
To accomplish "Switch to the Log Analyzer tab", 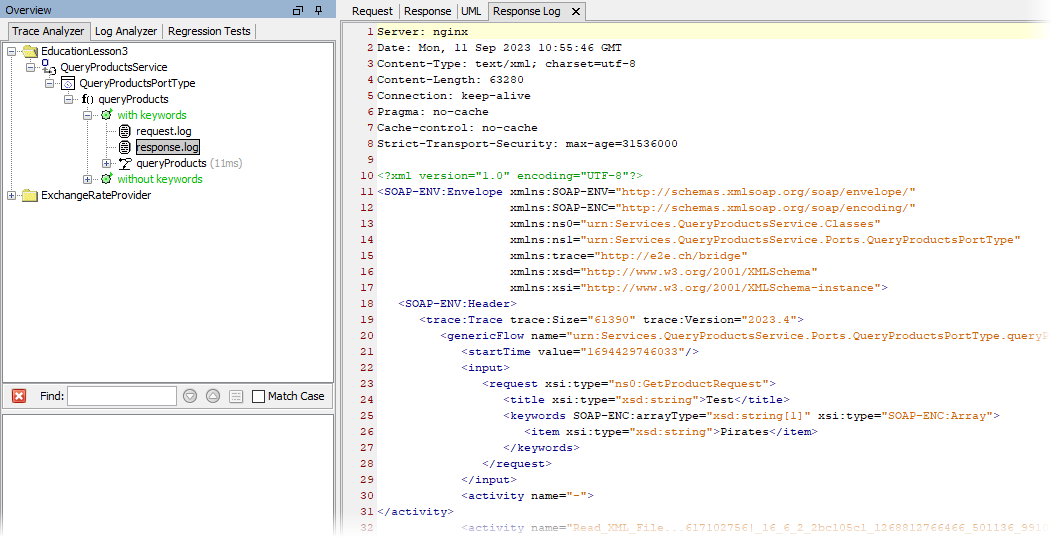I will click(x=126, y=31).
